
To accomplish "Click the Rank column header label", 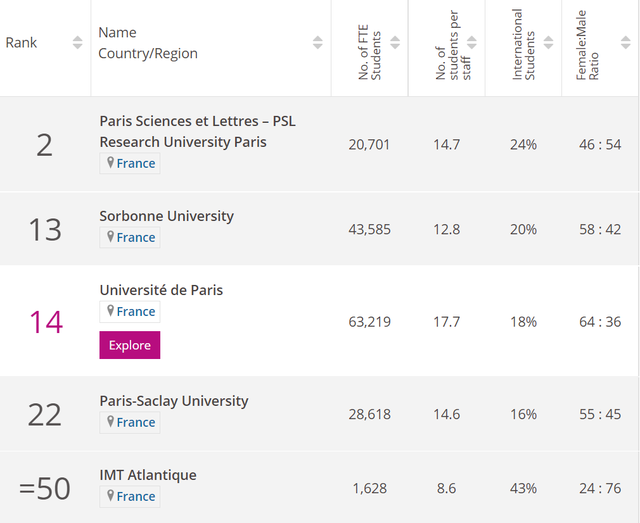I will [x=22, y=43].
